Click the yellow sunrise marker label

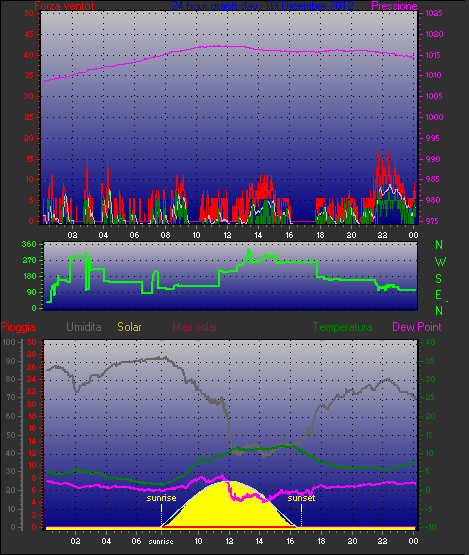coord(161,498)
